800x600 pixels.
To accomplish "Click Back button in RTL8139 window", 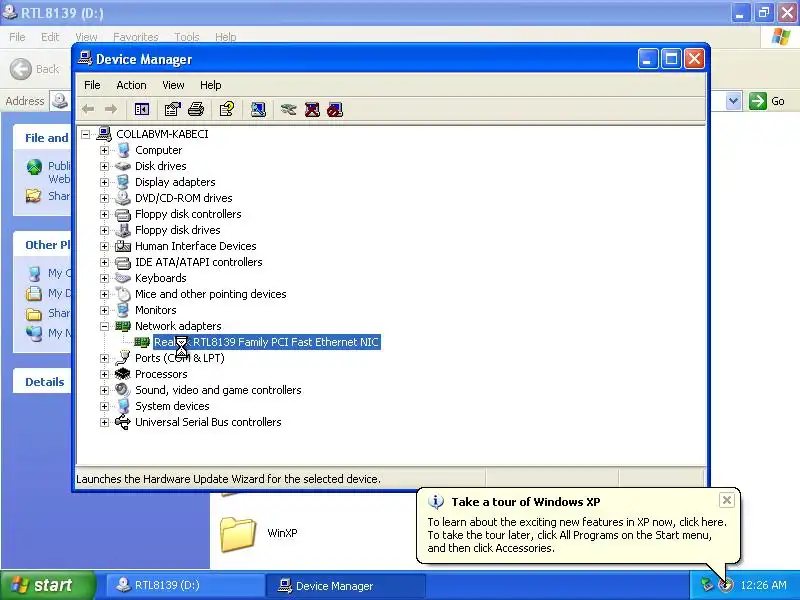I will pos(35,69).
